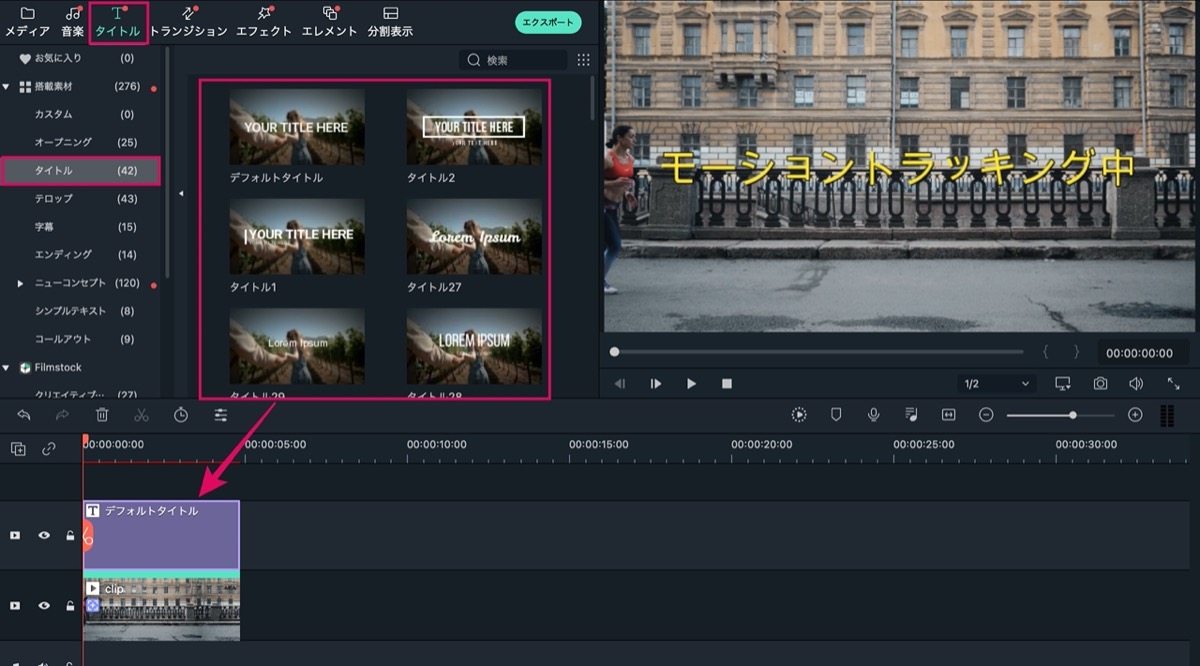Set the mark-out right brace point
The image size is (1200, 666).
pyautogui.click(x=1076, y=352)
